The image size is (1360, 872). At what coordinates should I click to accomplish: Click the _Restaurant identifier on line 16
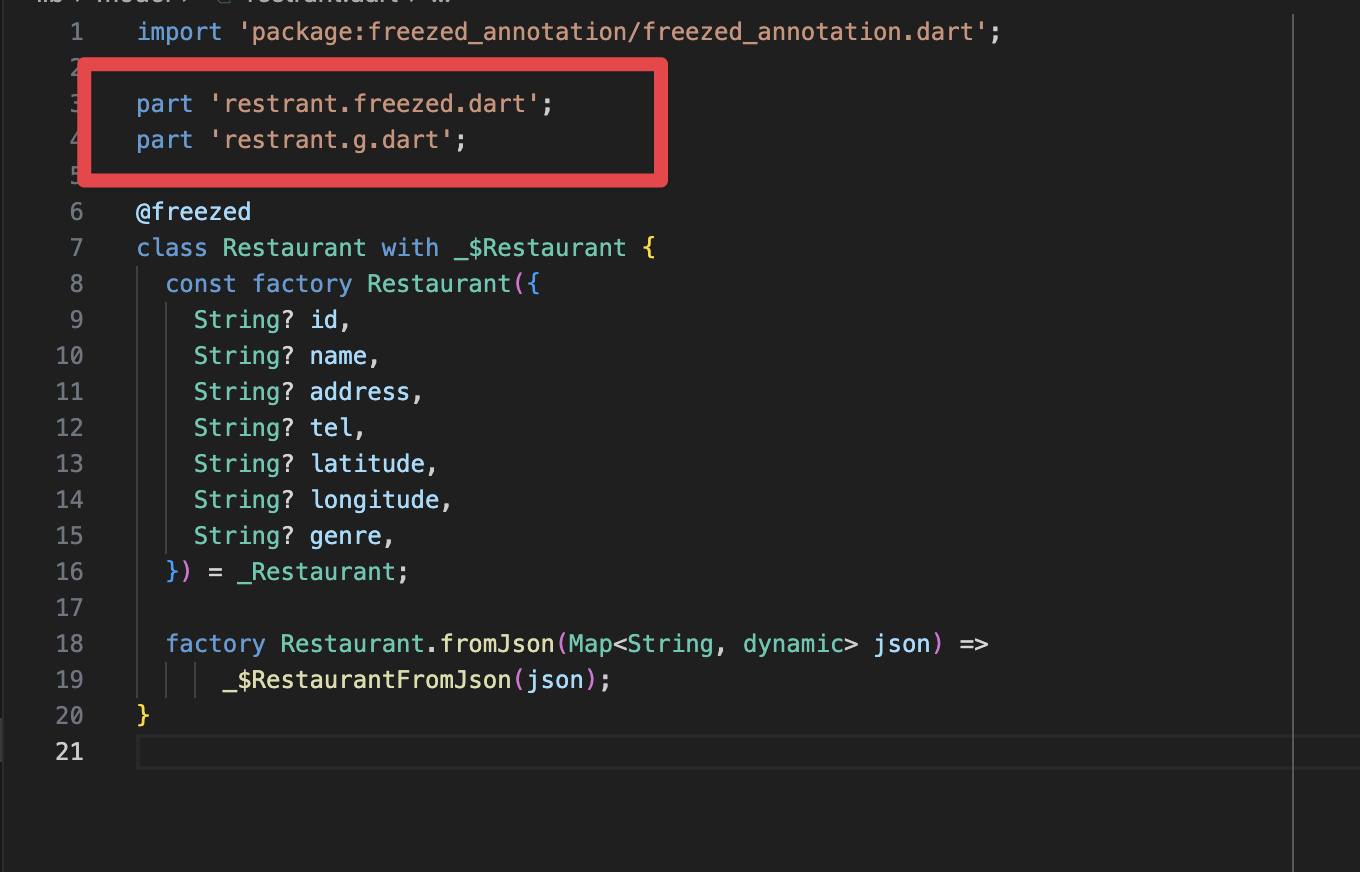click(316, 572)
